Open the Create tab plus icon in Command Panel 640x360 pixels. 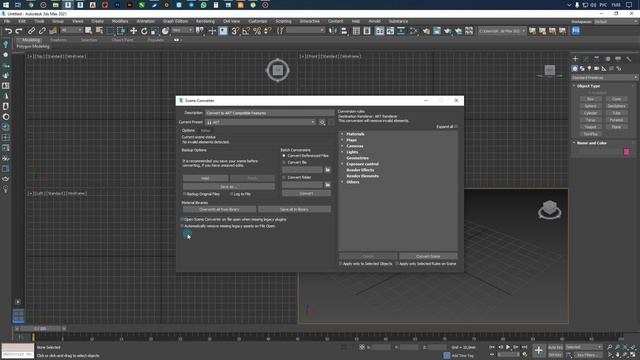pos(575,59)
